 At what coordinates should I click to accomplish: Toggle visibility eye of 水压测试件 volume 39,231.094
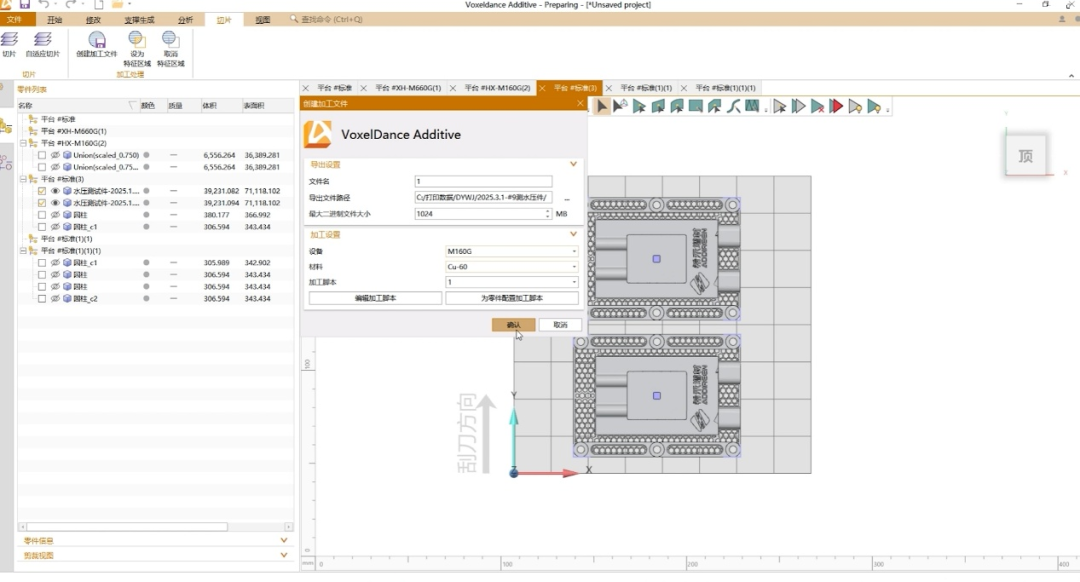[55, 203]
